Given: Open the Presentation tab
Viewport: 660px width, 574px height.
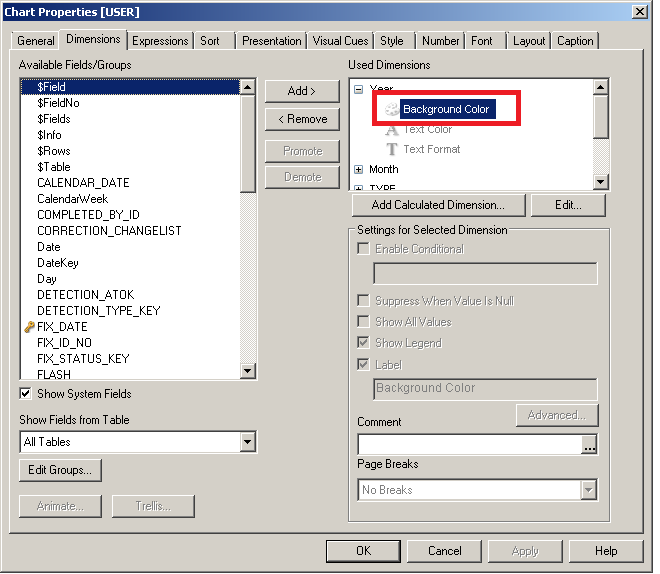Looking at the screenshot, I should tap(271, 41).
